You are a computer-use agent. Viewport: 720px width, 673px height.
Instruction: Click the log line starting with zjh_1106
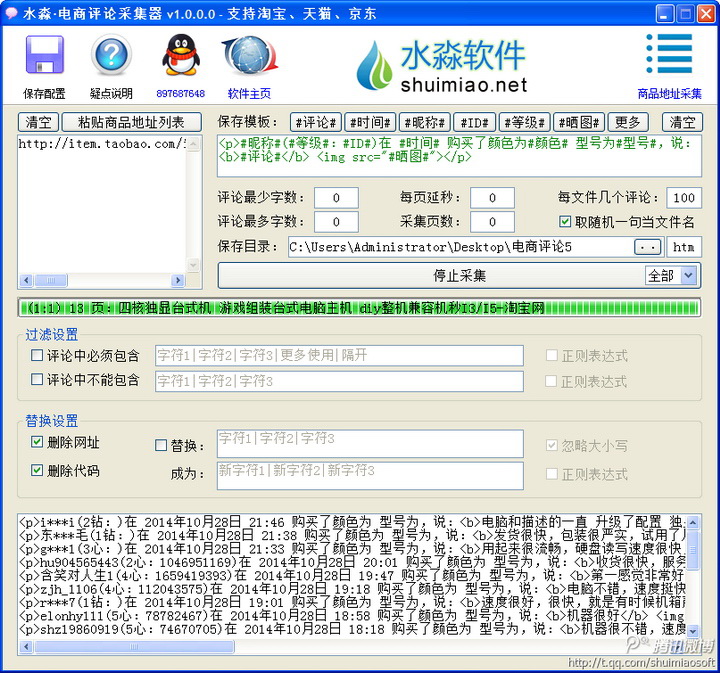pos(352,589)
